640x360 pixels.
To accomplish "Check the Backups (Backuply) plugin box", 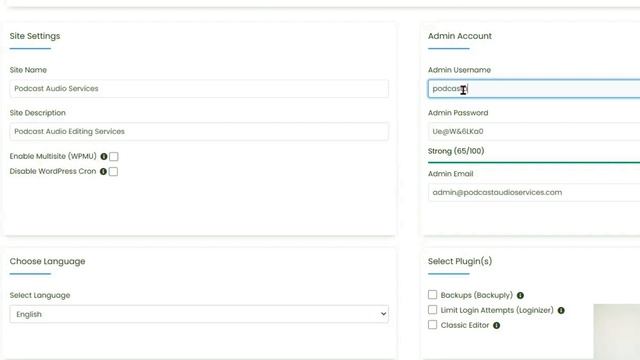I will pyautogui.click(x=432, y=294).
